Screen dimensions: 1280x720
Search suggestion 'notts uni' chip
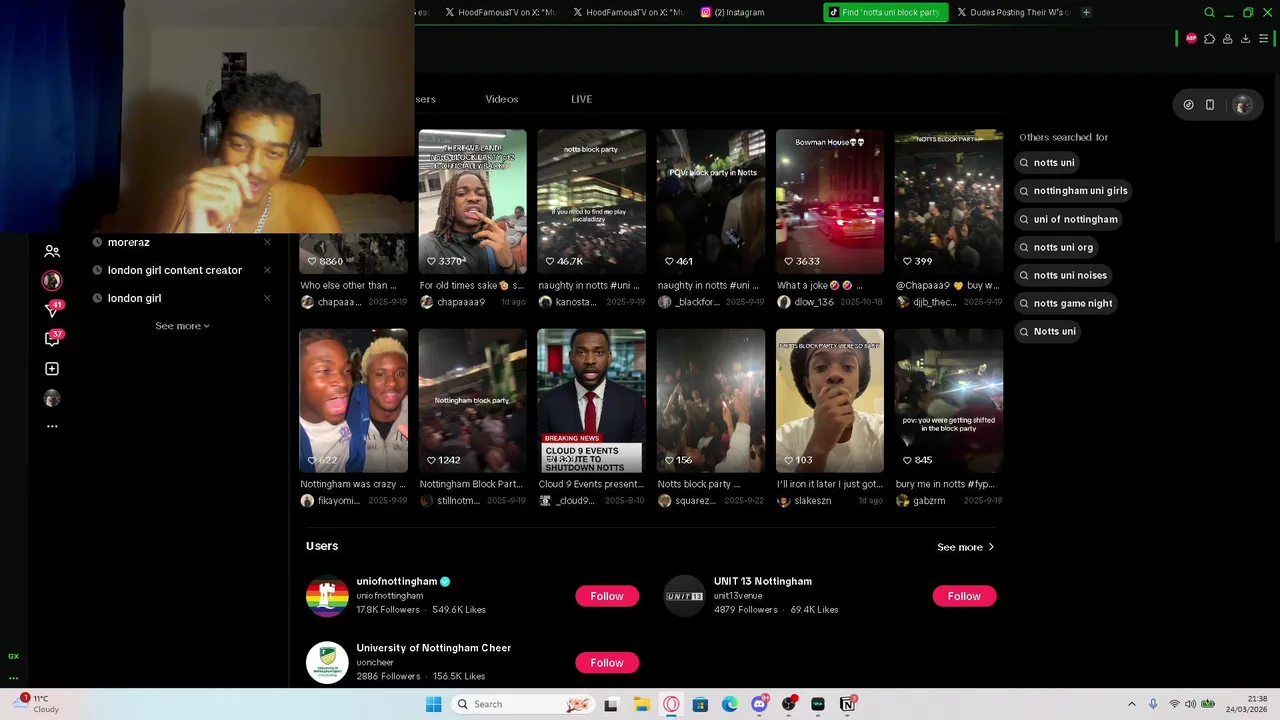(x=1047, y=162)
